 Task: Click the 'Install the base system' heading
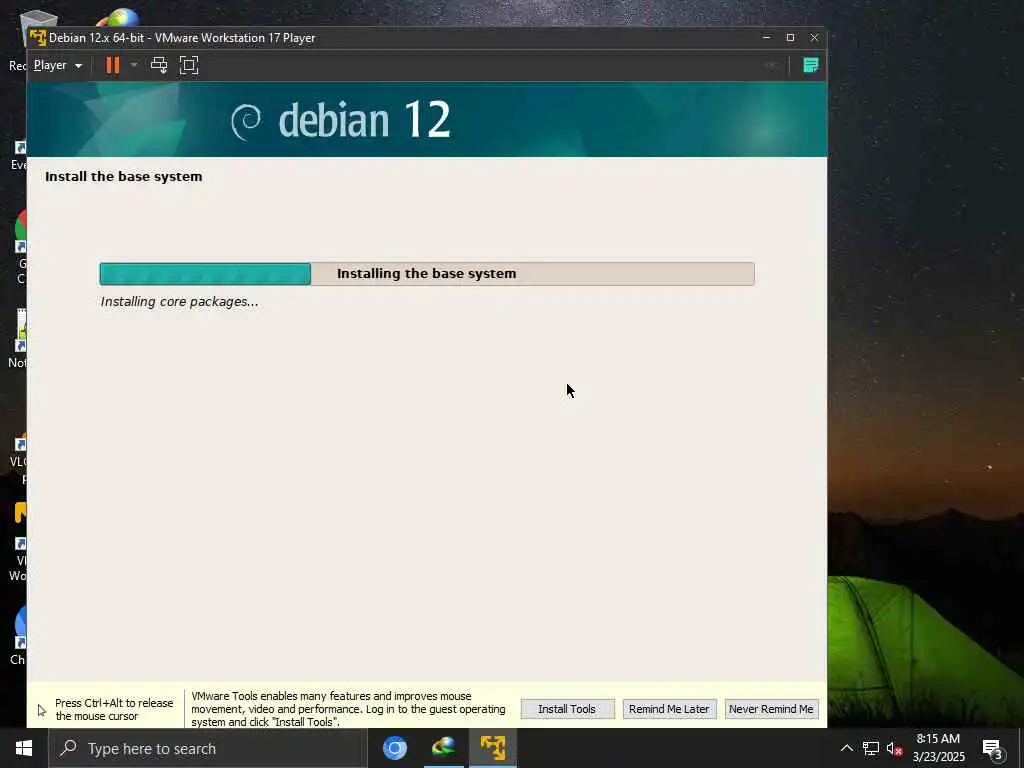123,176
